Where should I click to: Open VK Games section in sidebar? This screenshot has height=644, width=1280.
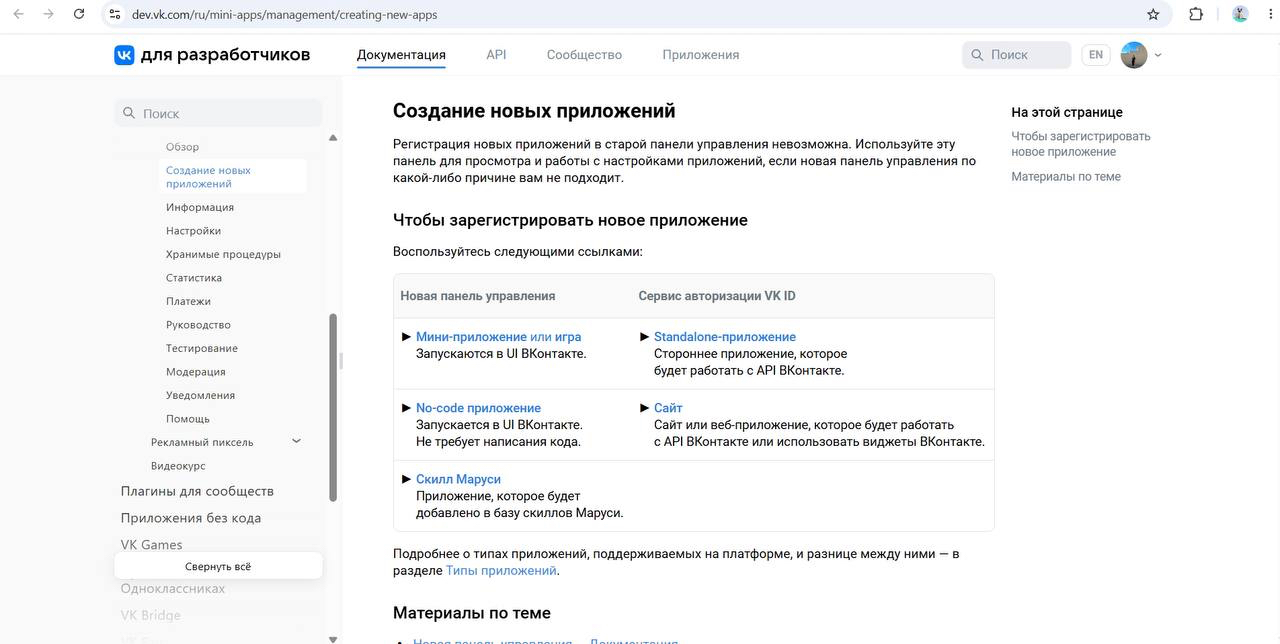151,545
